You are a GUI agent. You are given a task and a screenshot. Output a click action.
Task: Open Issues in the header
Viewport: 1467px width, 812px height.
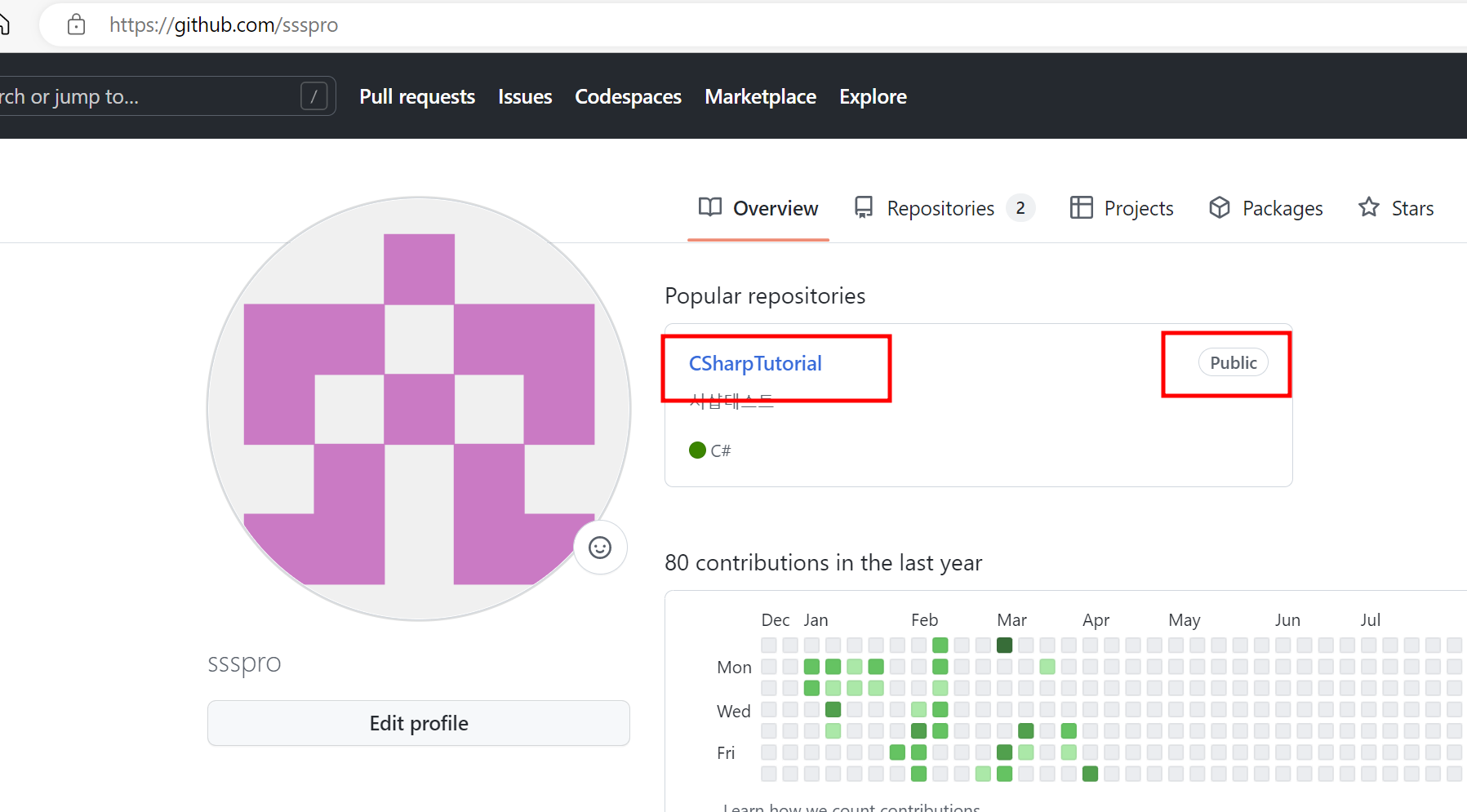525,96
